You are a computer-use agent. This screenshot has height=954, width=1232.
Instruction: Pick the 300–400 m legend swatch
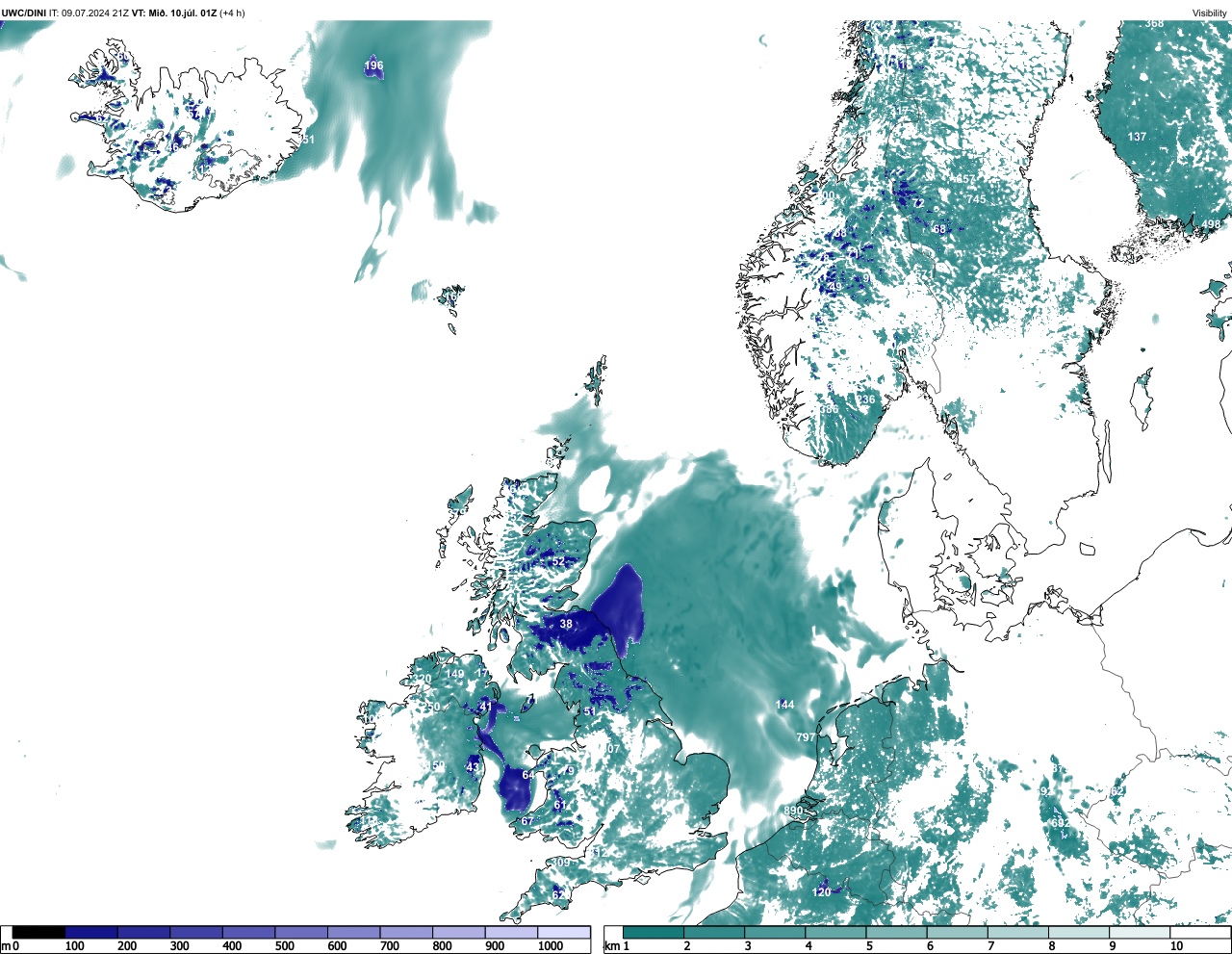196,932
